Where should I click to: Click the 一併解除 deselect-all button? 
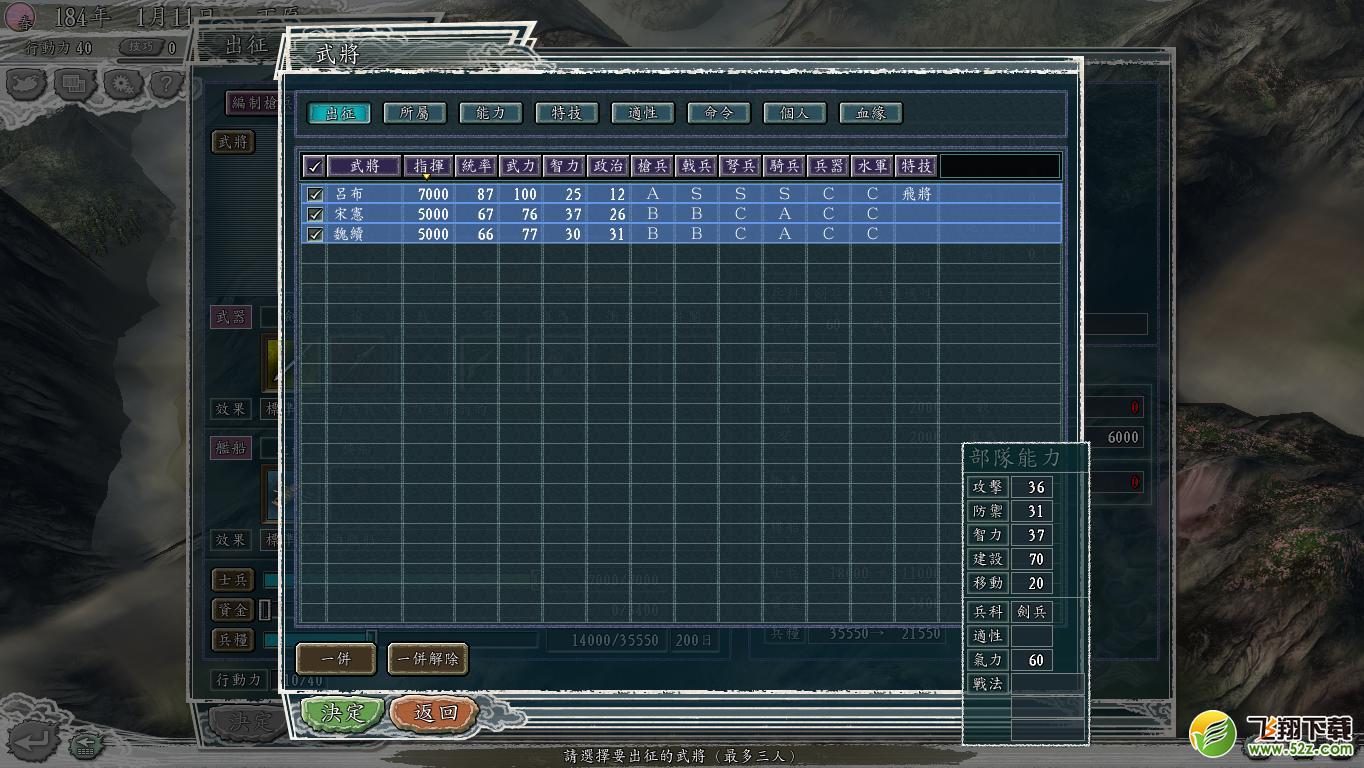428,659
